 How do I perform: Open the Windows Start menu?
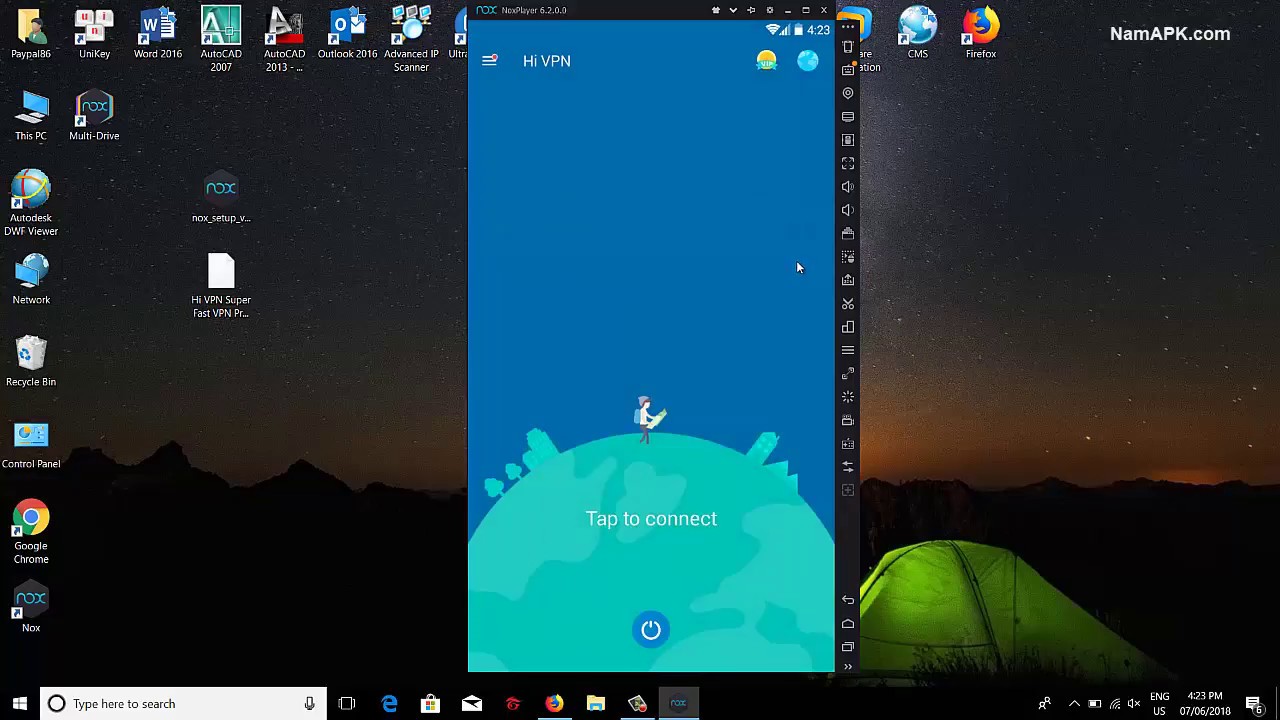pyautogui.click(x=19, y=704)
